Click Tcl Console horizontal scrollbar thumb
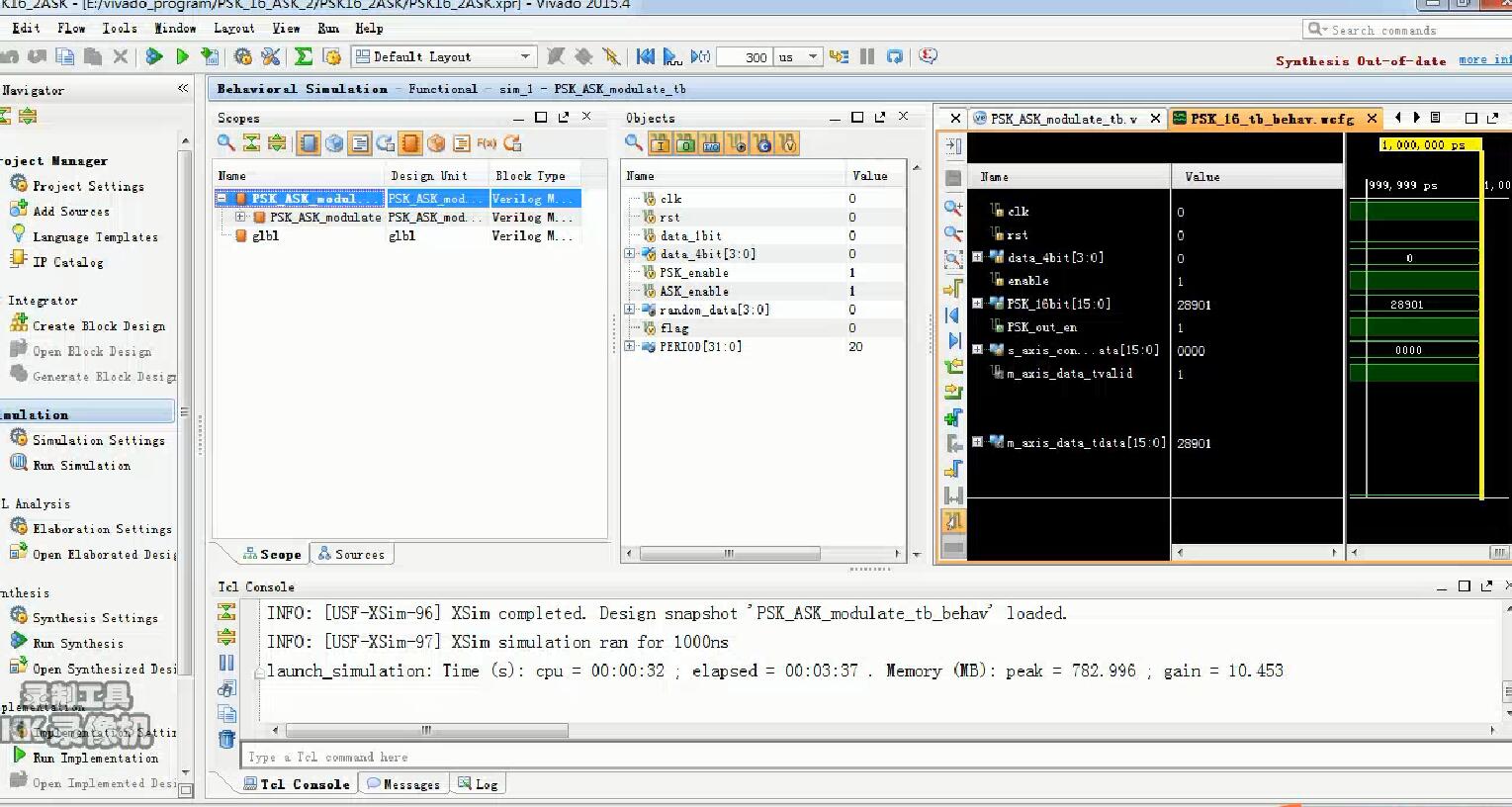The image size is (1512, 807). [x=427, y=731]
